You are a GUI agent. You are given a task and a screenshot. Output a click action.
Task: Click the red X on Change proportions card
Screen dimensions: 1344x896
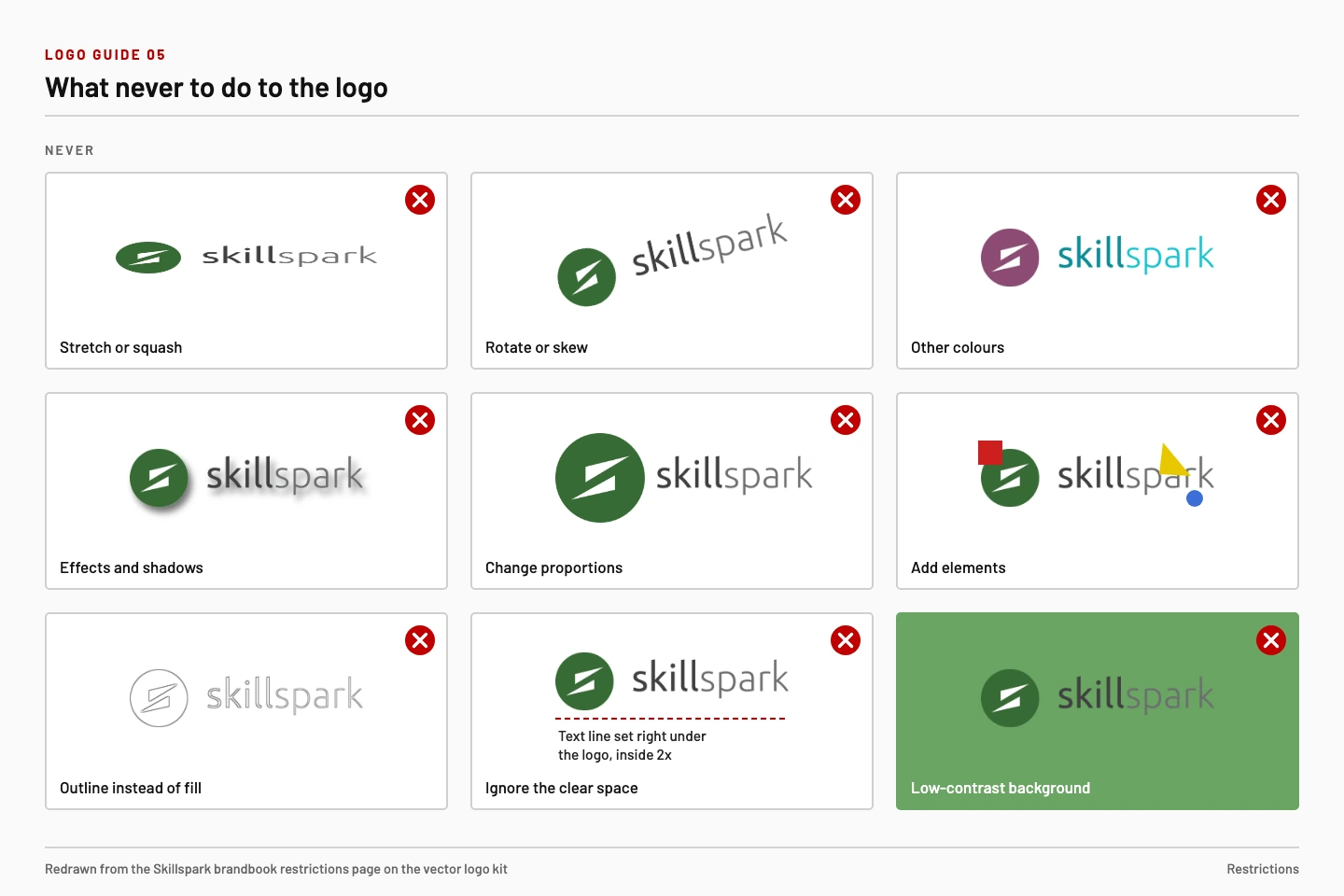(x=846, y=420)
